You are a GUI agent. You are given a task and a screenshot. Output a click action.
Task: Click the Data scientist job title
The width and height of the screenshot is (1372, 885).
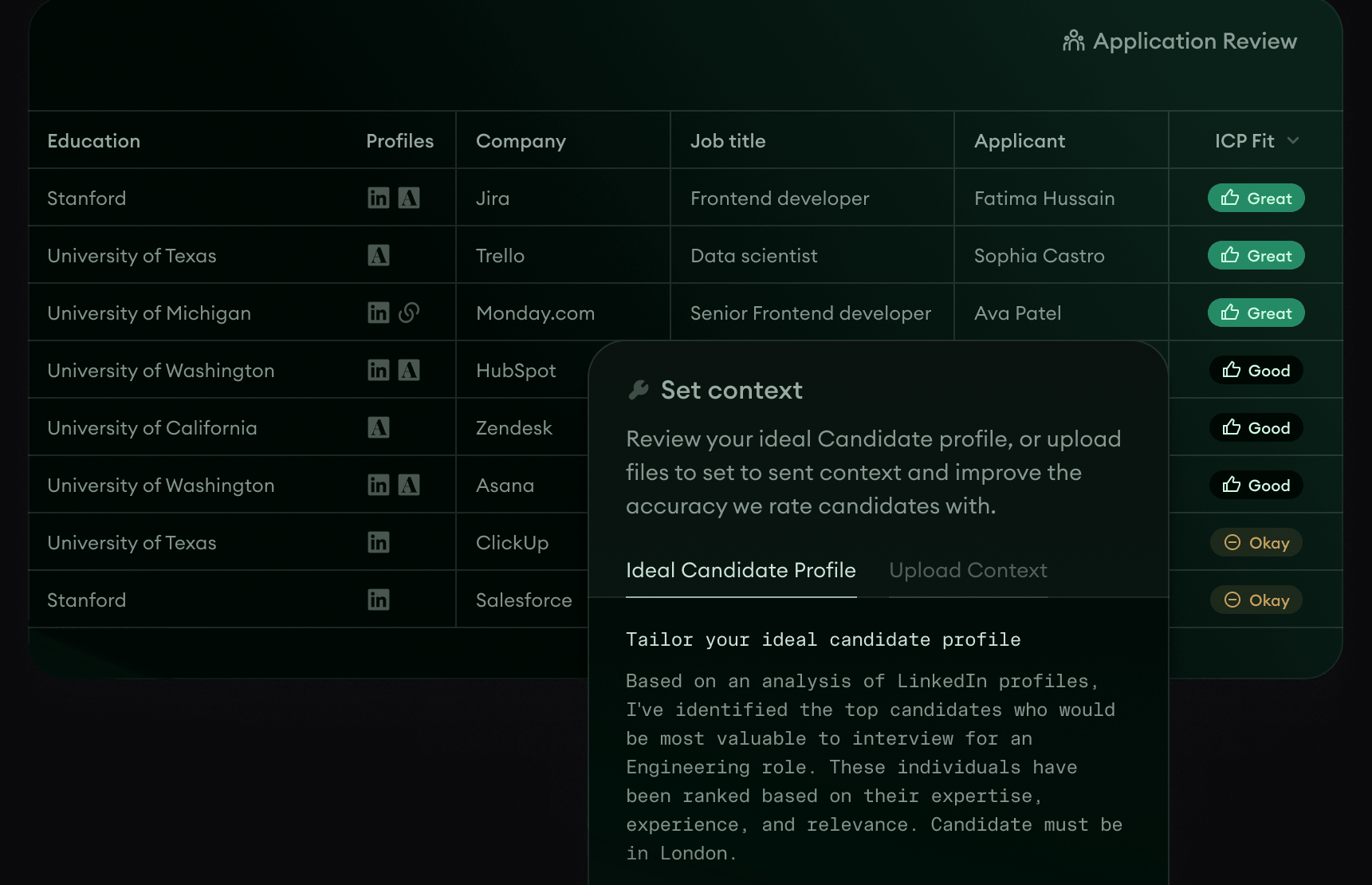(753, 255)
